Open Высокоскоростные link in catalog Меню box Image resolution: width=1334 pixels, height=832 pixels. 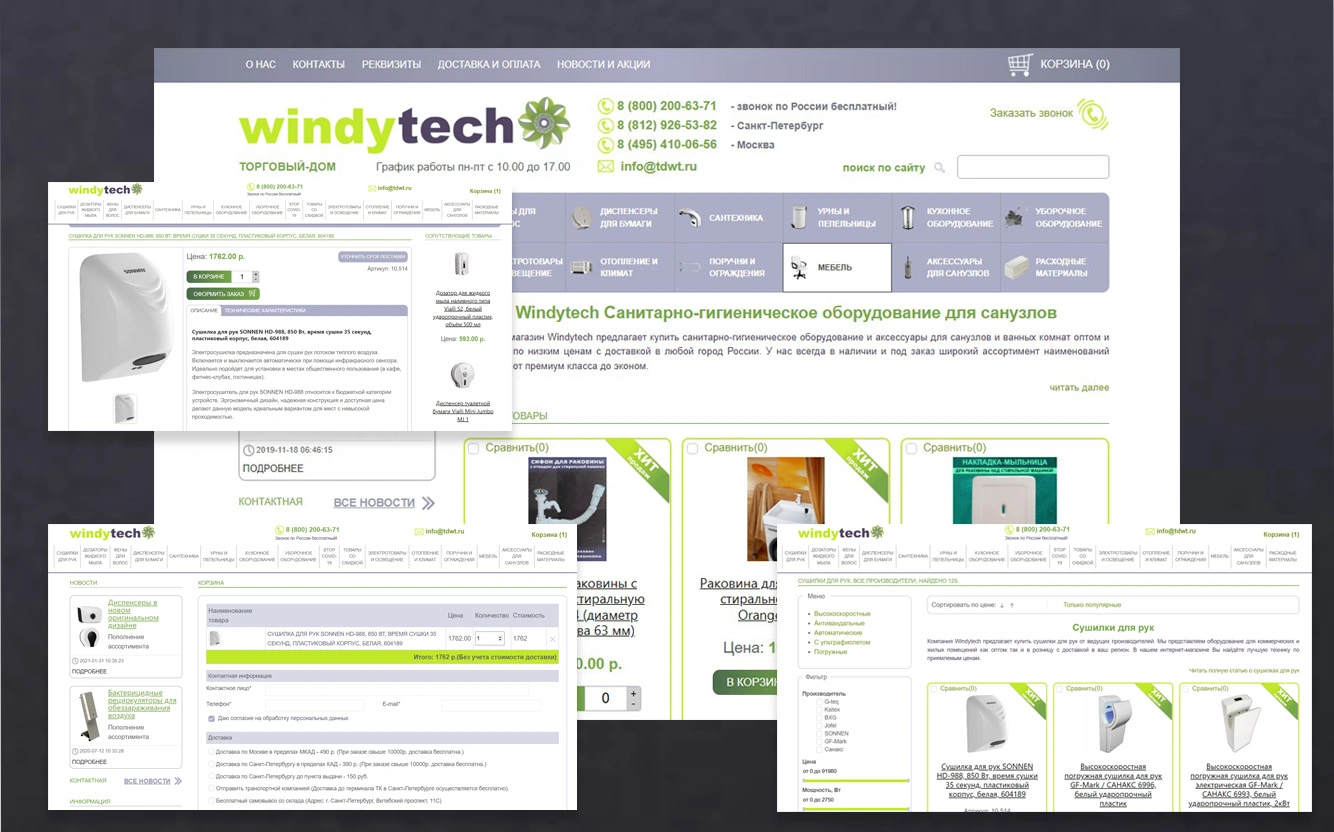tap(842, 614)
